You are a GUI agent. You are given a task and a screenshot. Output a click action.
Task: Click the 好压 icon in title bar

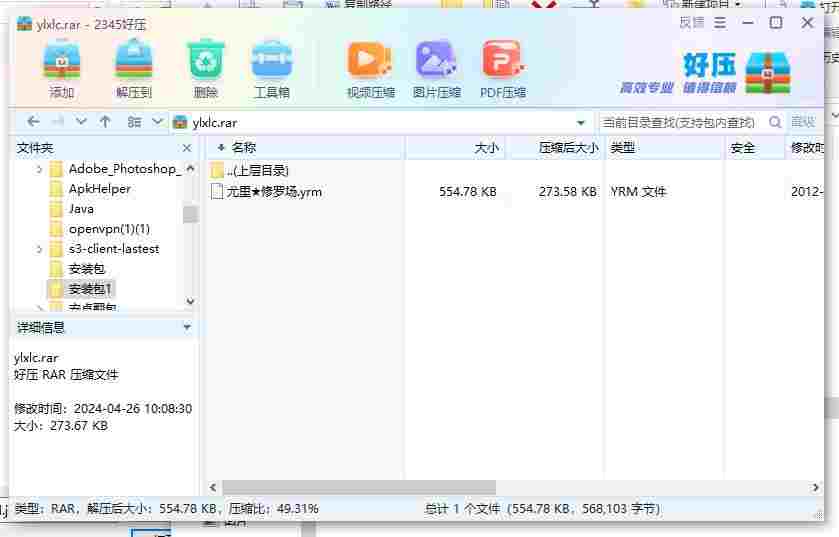click(24, 24)
